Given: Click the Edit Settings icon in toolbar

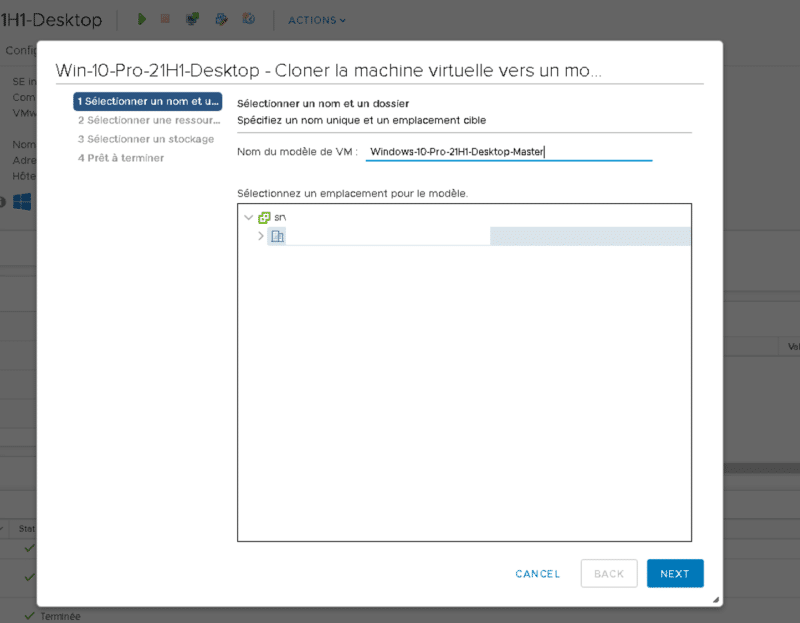Looking at the screenshot, I should tap(221, 19).
